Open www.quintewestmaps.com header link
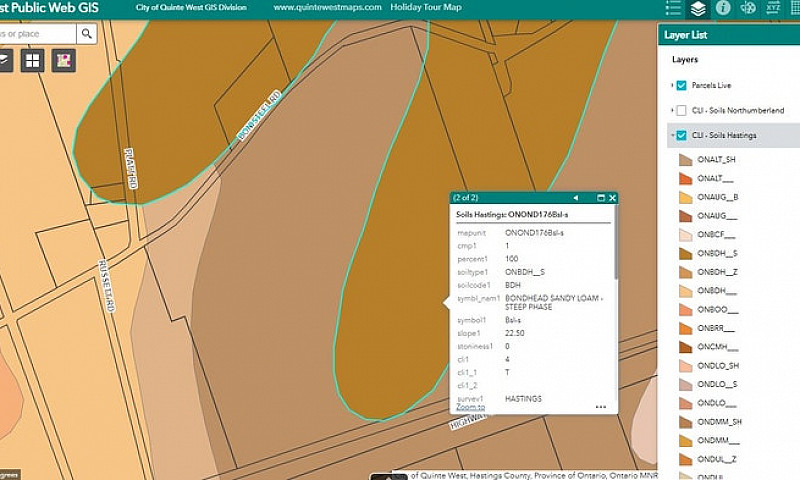Viewport: 800px width, 480px height. [327, 7]
